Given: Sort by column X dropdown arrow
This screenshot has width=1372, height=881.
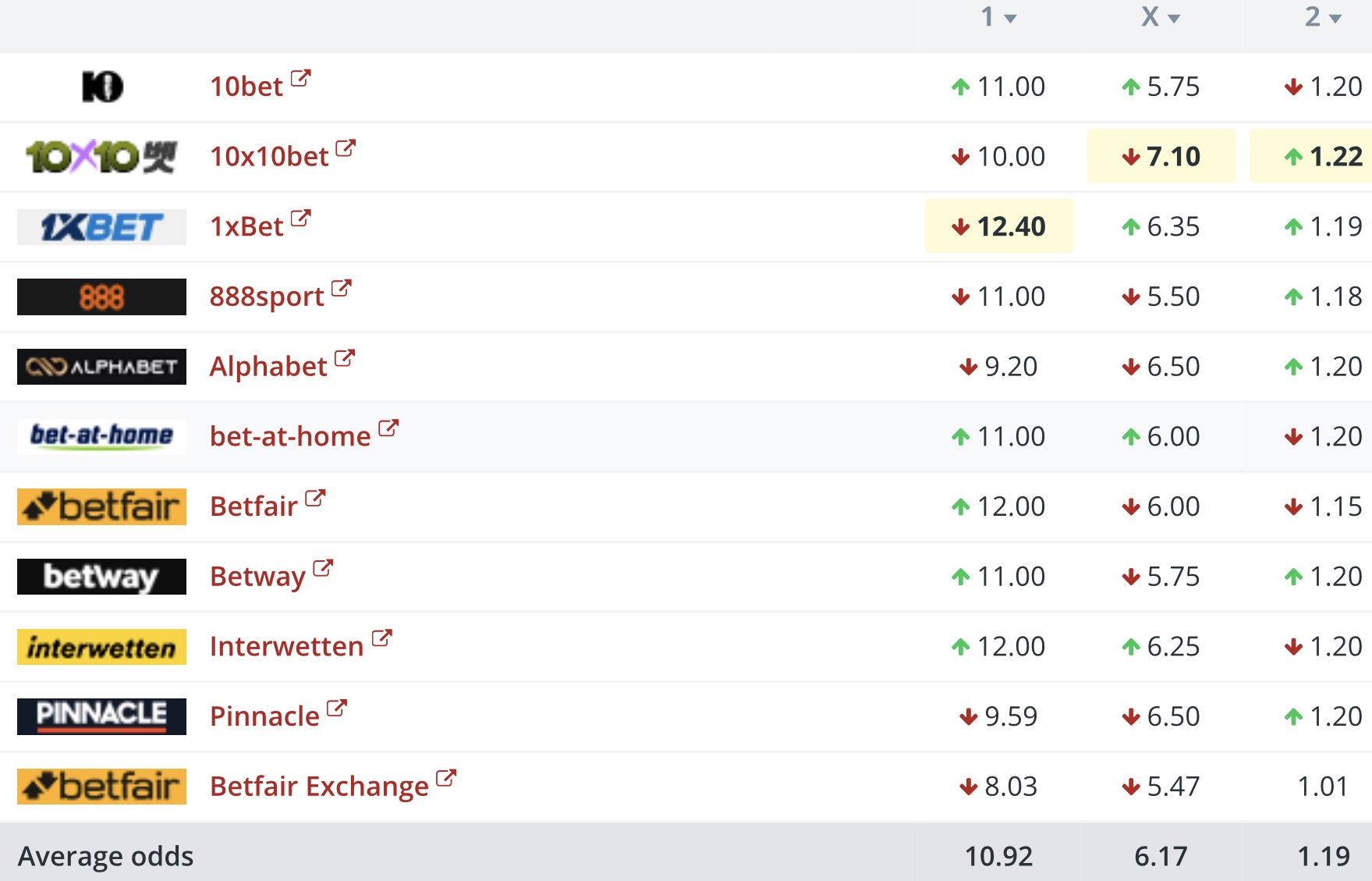Looking at the screenshot, I should 1174,19.
